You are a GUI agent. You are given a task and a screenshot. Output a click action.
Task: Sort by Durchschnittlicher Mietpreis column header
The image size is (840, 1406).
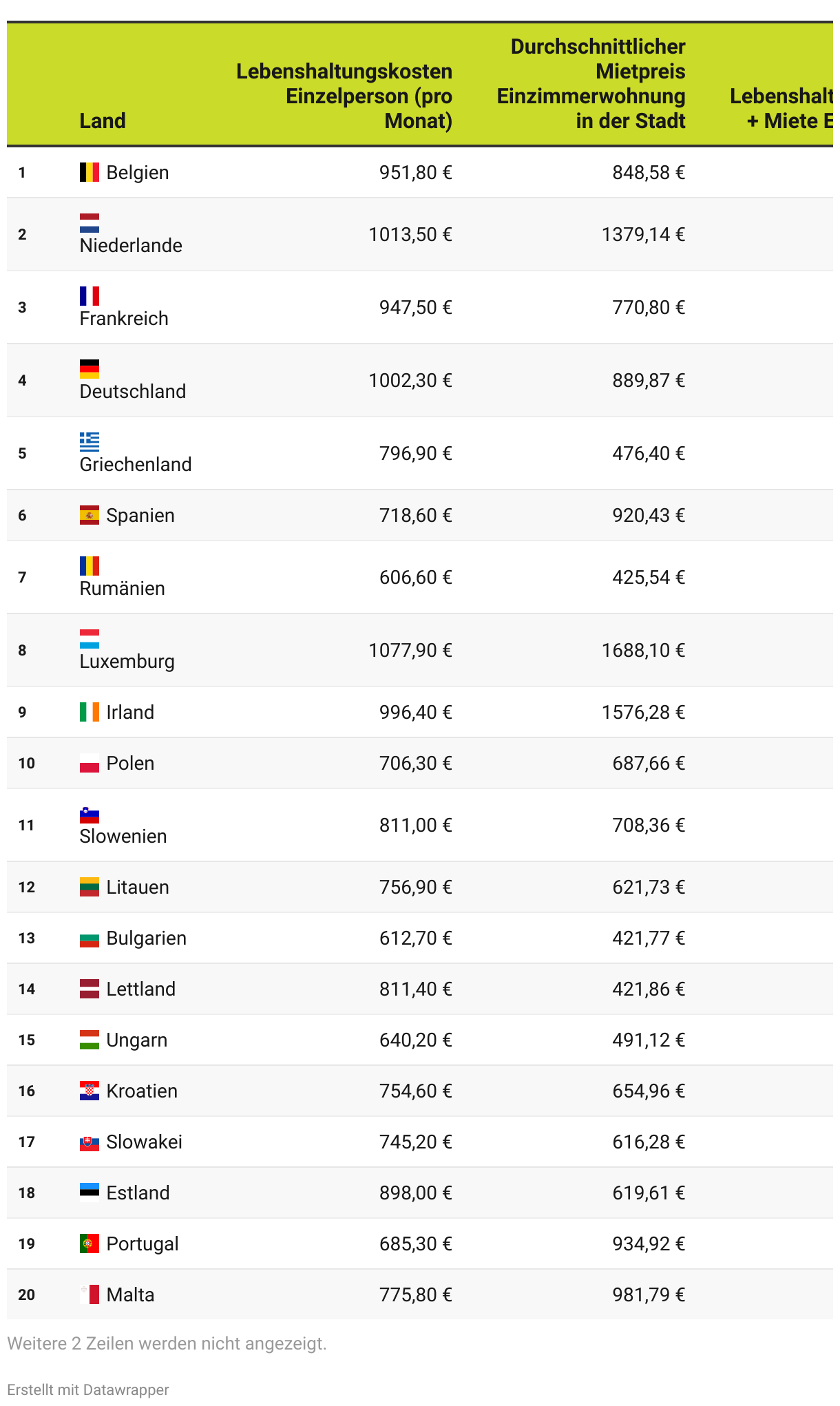(x=591, y=84)
